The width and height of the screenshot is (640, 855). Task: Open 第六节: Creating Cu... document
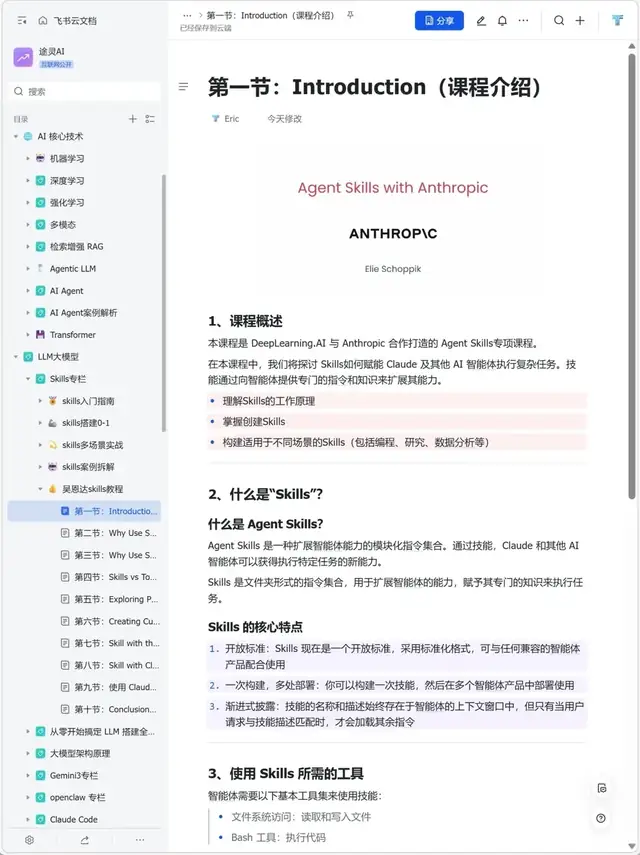(117, 621)
